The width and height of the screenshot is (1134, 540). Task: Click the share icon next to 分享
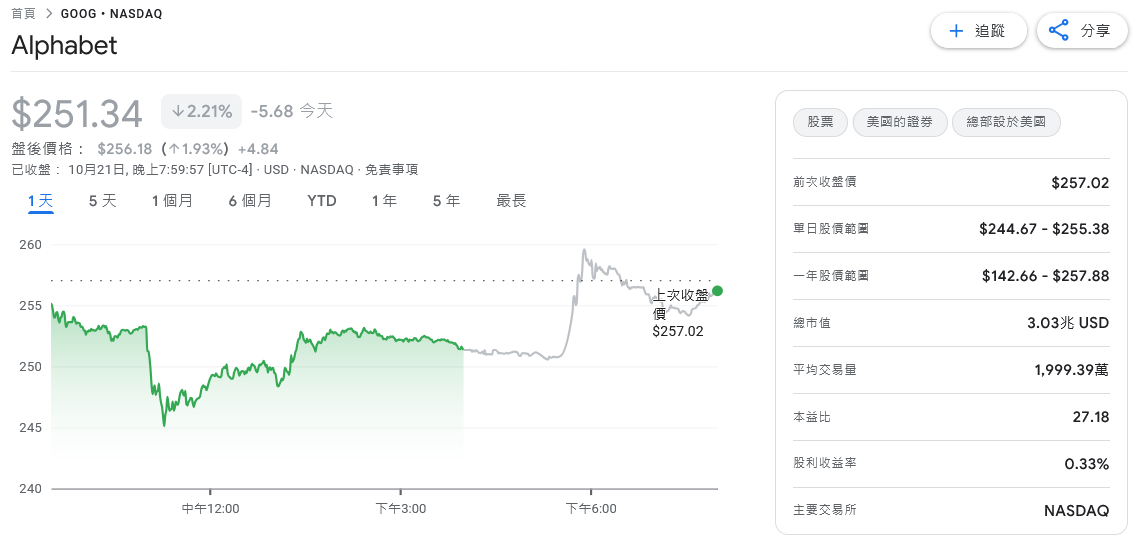coord(1059,31)
